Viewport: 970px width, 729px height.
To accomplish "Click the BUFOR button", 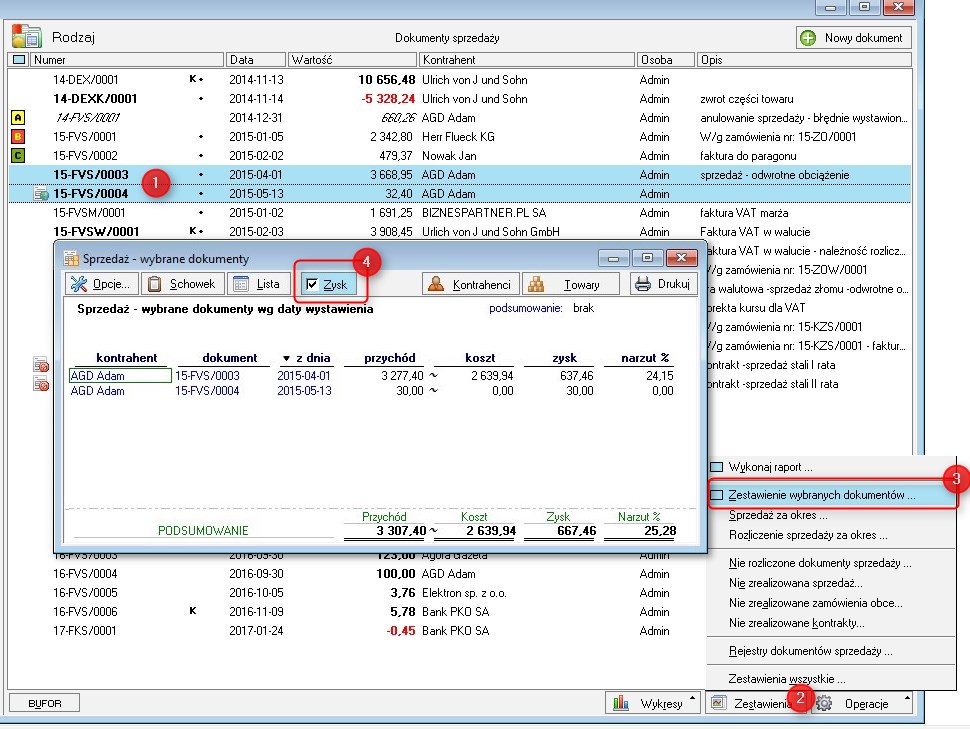I will (44, 703).
